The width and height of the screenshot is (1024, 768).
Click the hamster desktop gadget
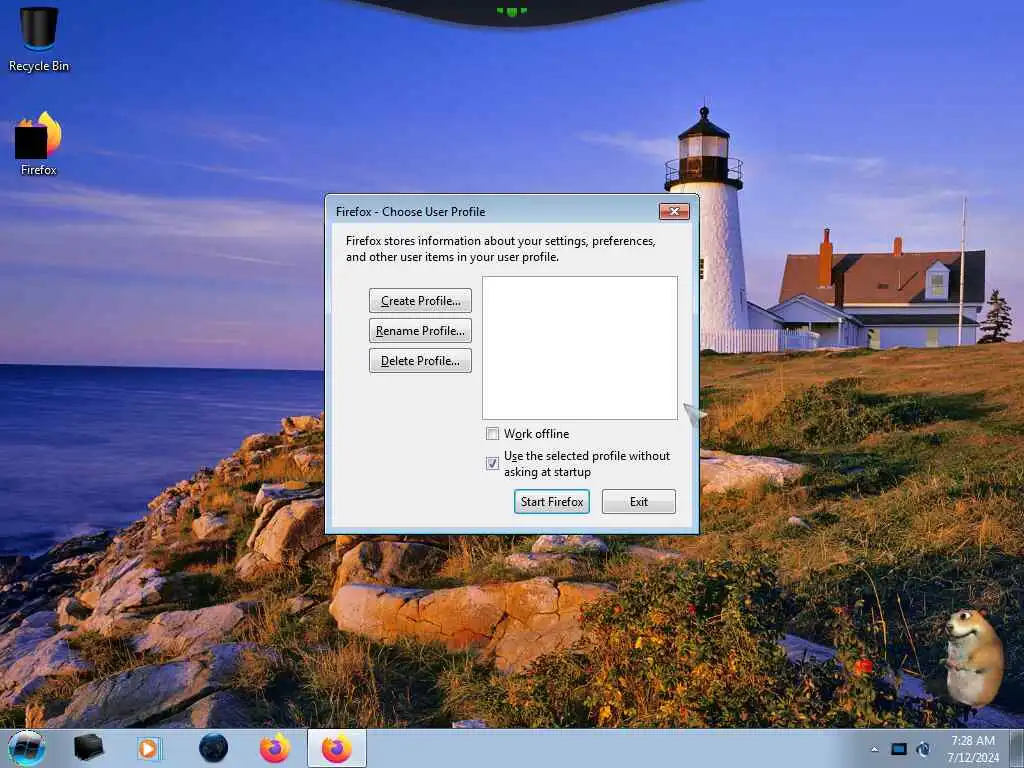click(x=974, y=658)
